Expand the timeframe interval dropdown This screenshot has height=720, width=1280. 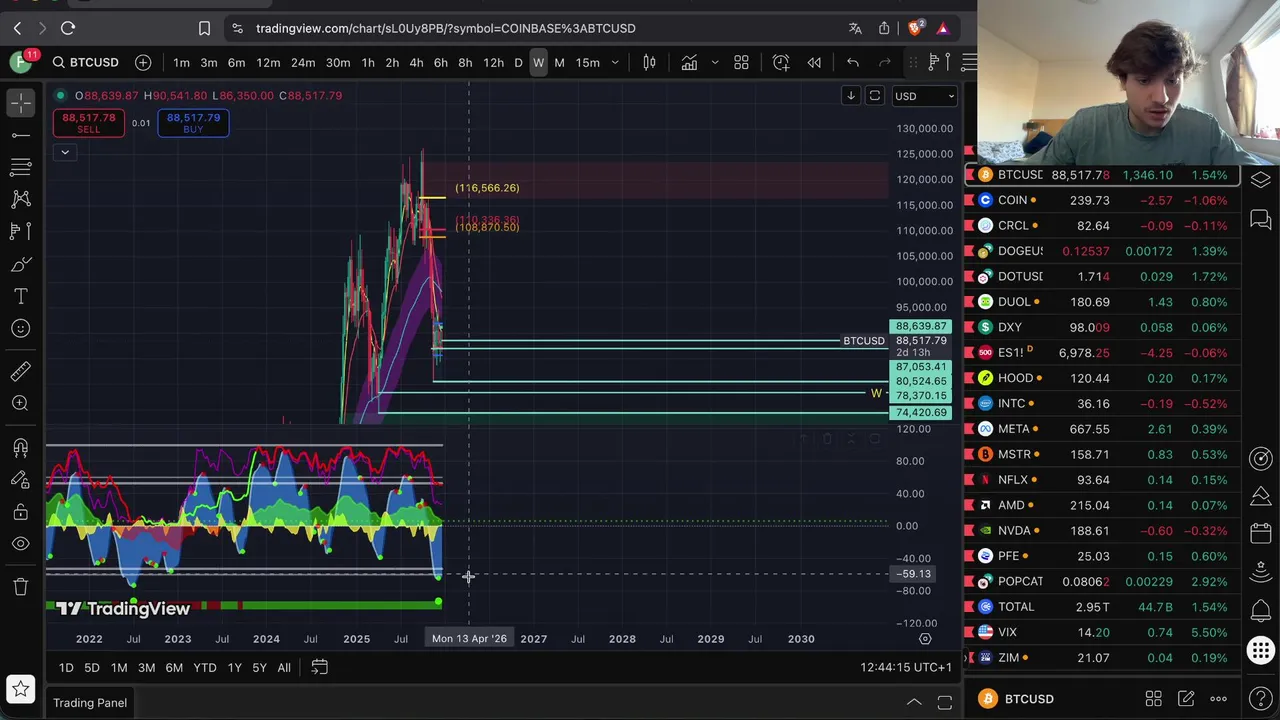tap(615, 63)
